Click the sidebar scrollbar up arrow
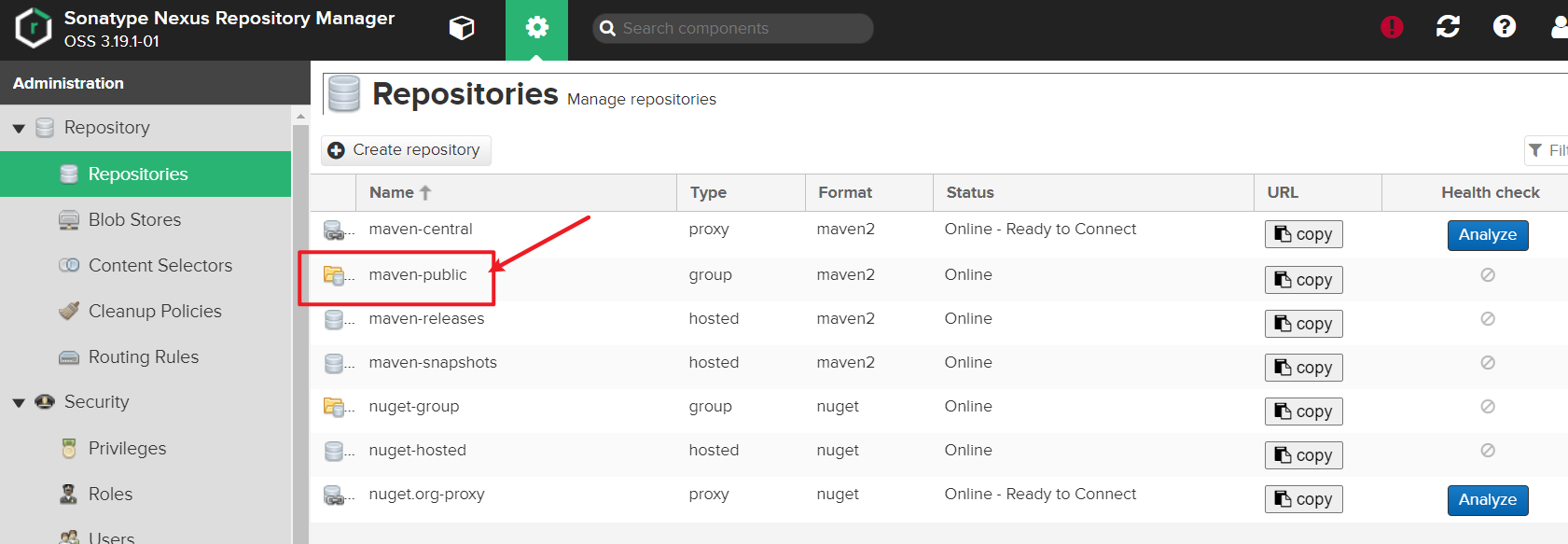1568x544 pixels. point(300,117)
